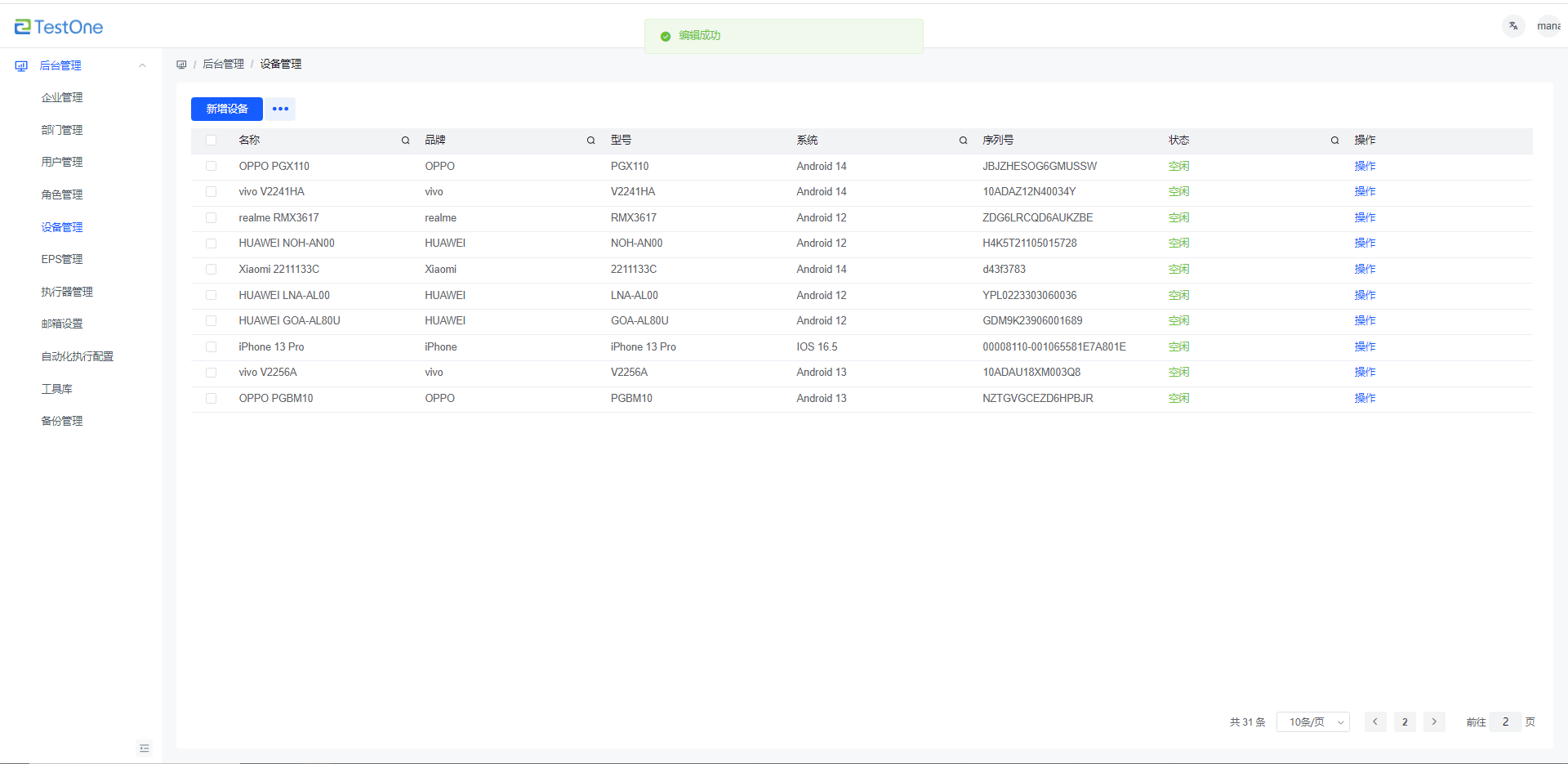Open 操作 for HUAWEI LNA-AL00 row
Screen dimensions: 1568x764
(1365, 295)
